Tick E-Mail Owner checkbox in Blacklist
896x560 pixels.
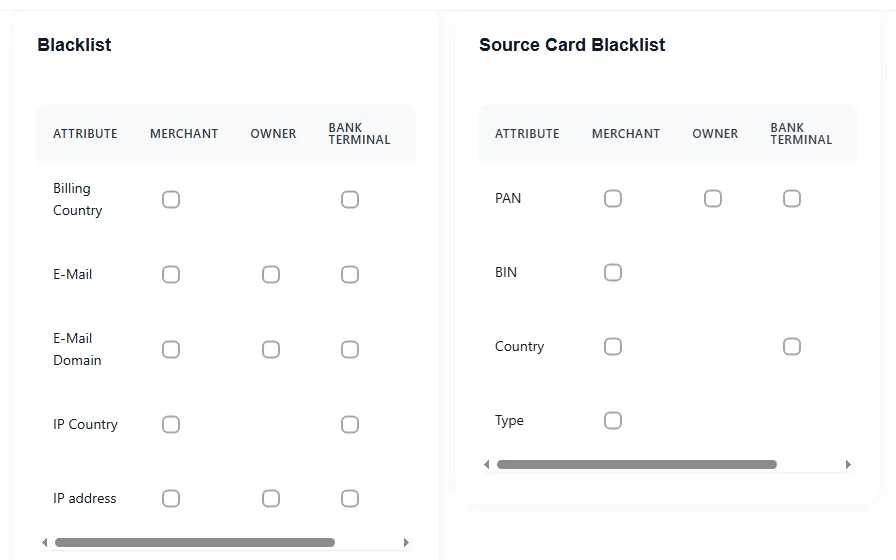pos(271,274)
